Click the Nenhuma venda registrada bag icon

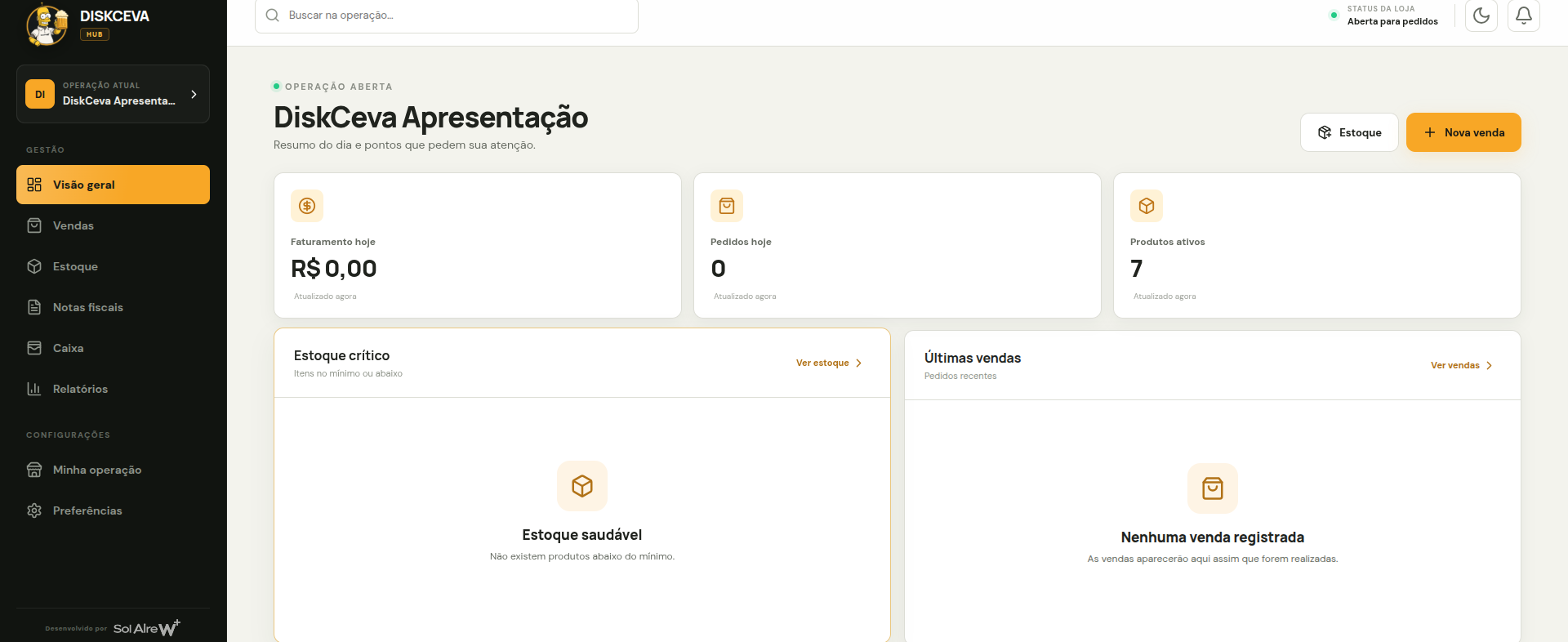coord(1213,488)
